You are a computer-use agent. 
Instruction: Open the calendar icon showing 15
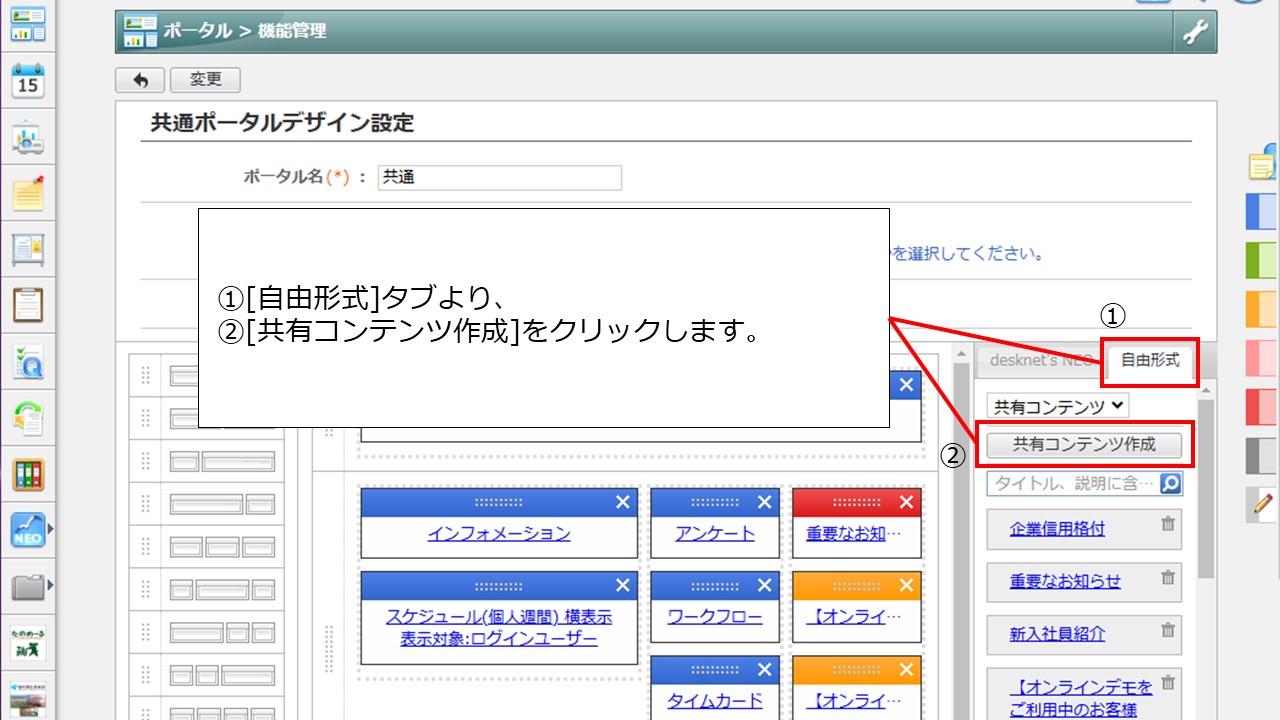[x=28, y=81]
